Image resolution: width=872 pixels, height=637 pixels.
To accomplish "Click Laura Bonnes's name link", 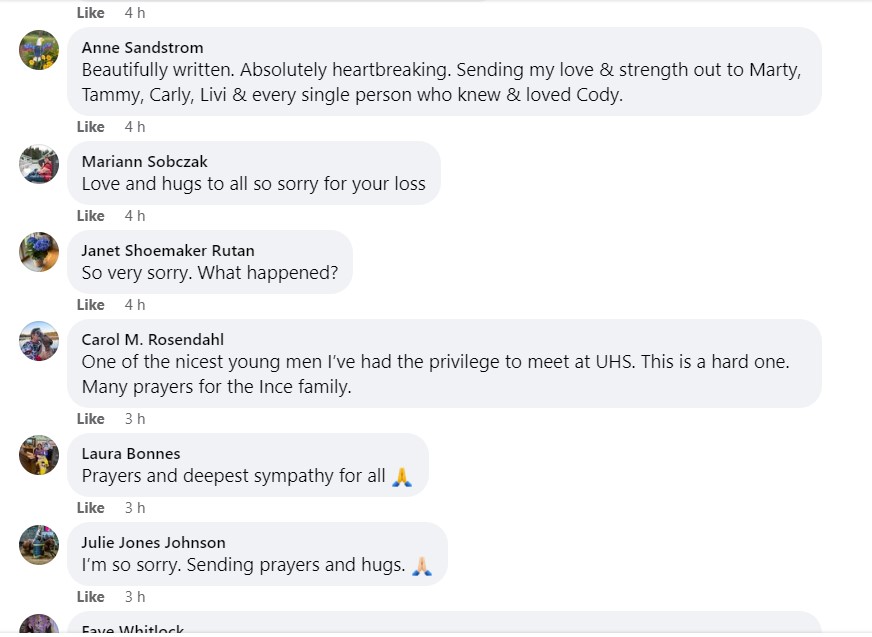I will click(x=131, y=454).
